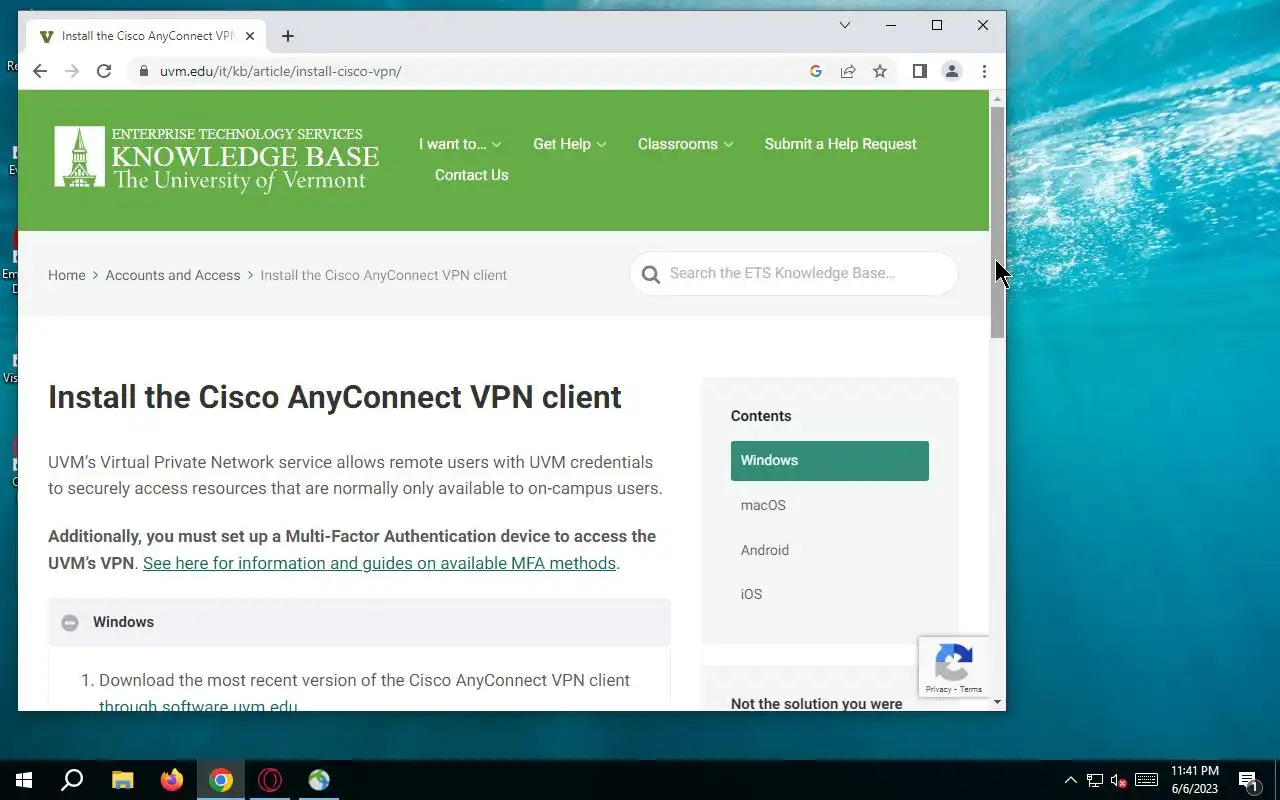
Task: Collapse the Windows accordion section
Action: click(359, 622)
